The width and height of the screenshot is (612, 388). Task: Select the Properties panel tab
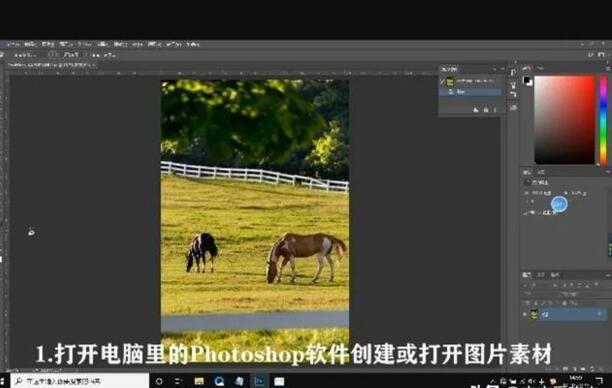pyautogui.click(x=527, y=172)
